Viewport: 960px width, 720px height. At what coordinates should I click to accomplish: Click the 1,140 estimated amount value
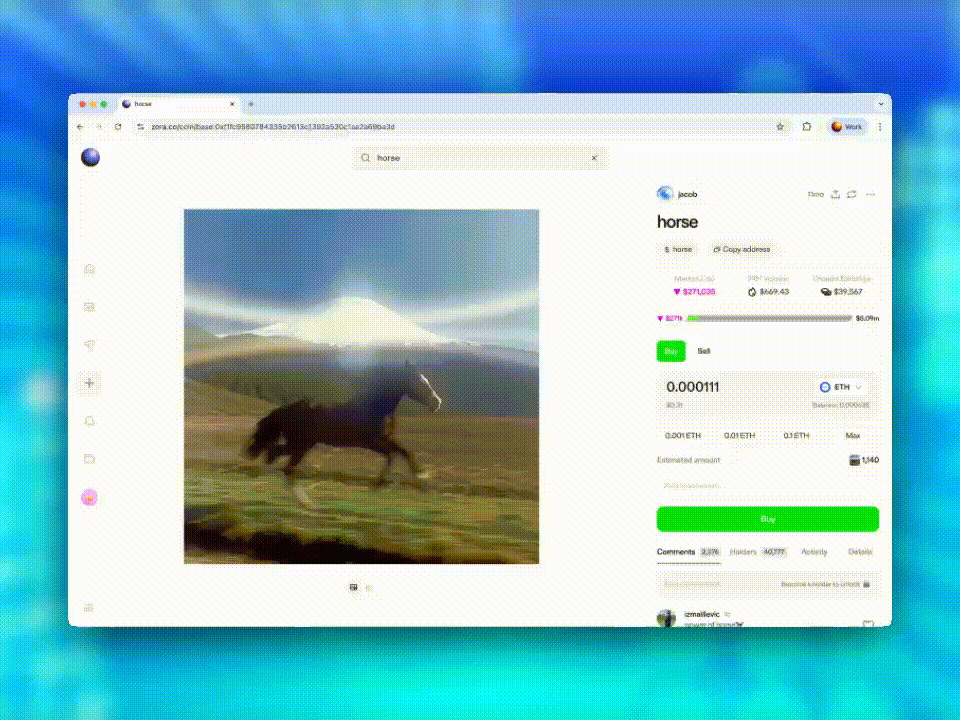[864, 460]
